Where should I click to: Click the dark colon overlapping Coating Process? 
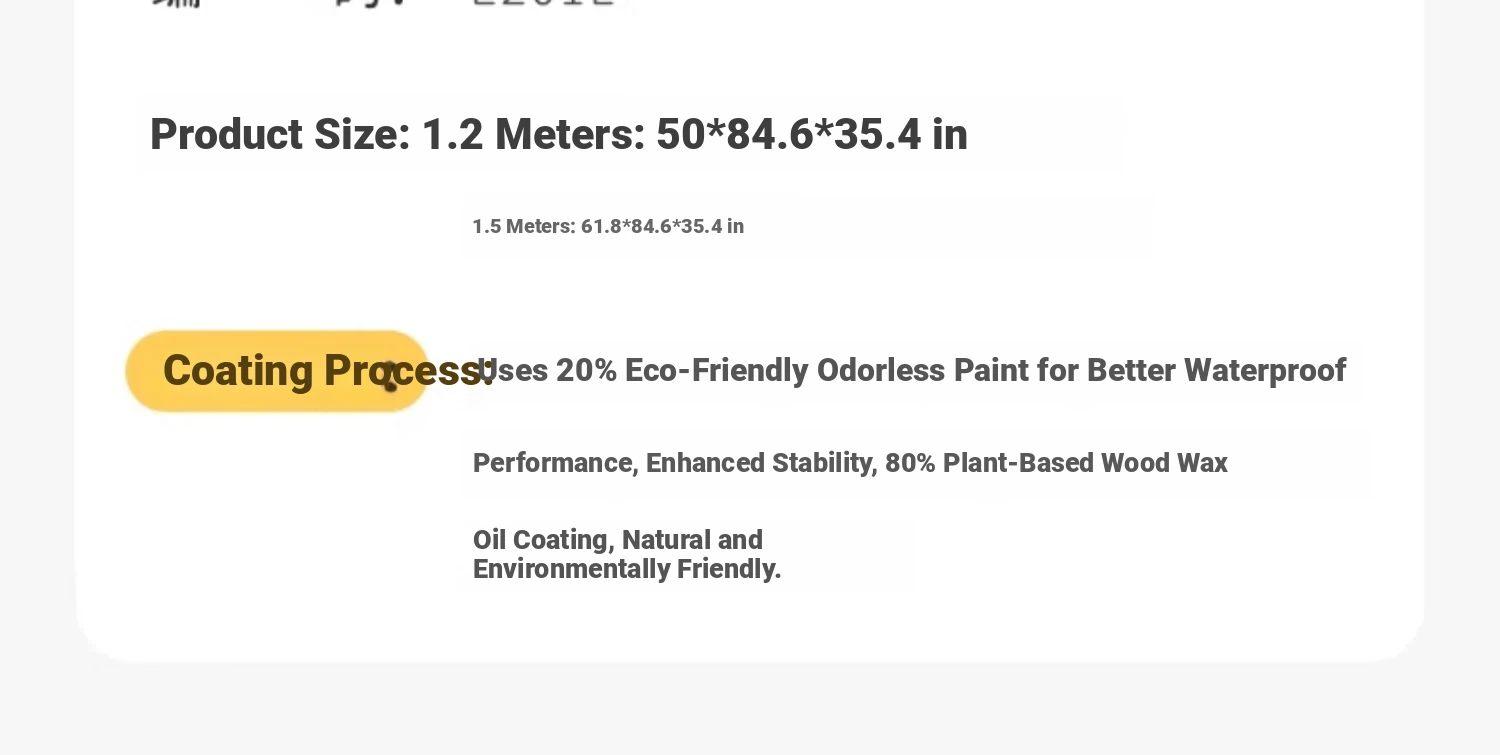point(390,376)
